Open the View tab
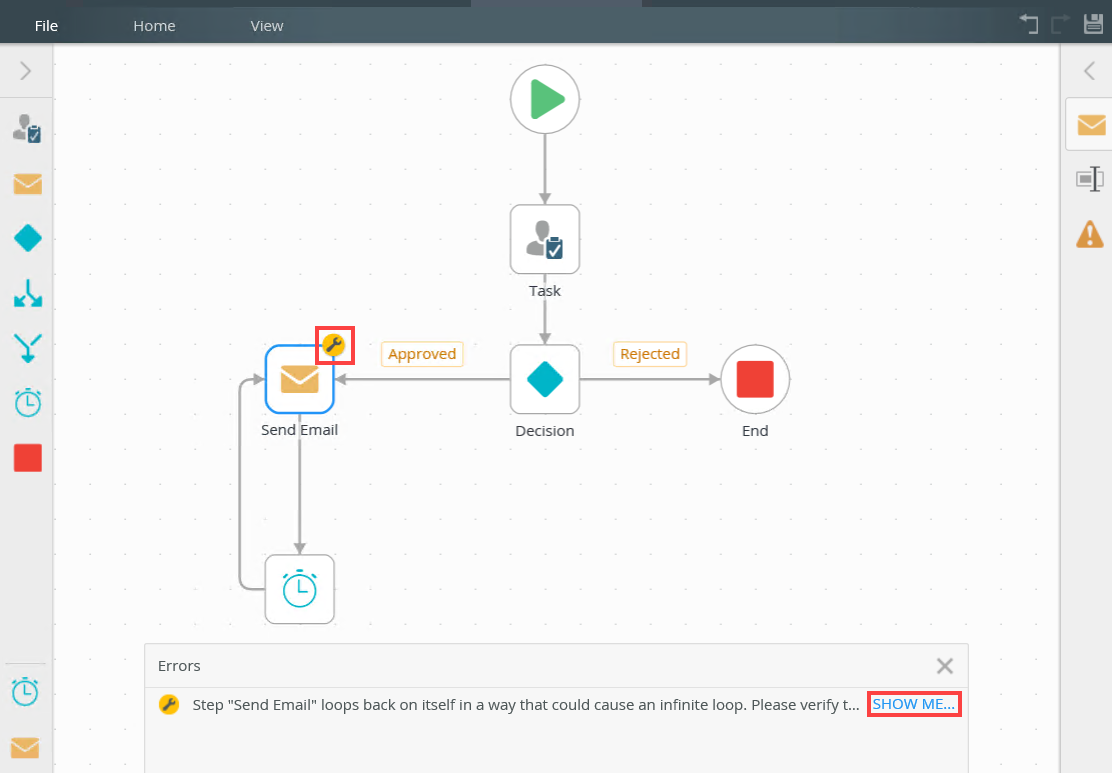The image size is (1112, 773). coord(267,26)
